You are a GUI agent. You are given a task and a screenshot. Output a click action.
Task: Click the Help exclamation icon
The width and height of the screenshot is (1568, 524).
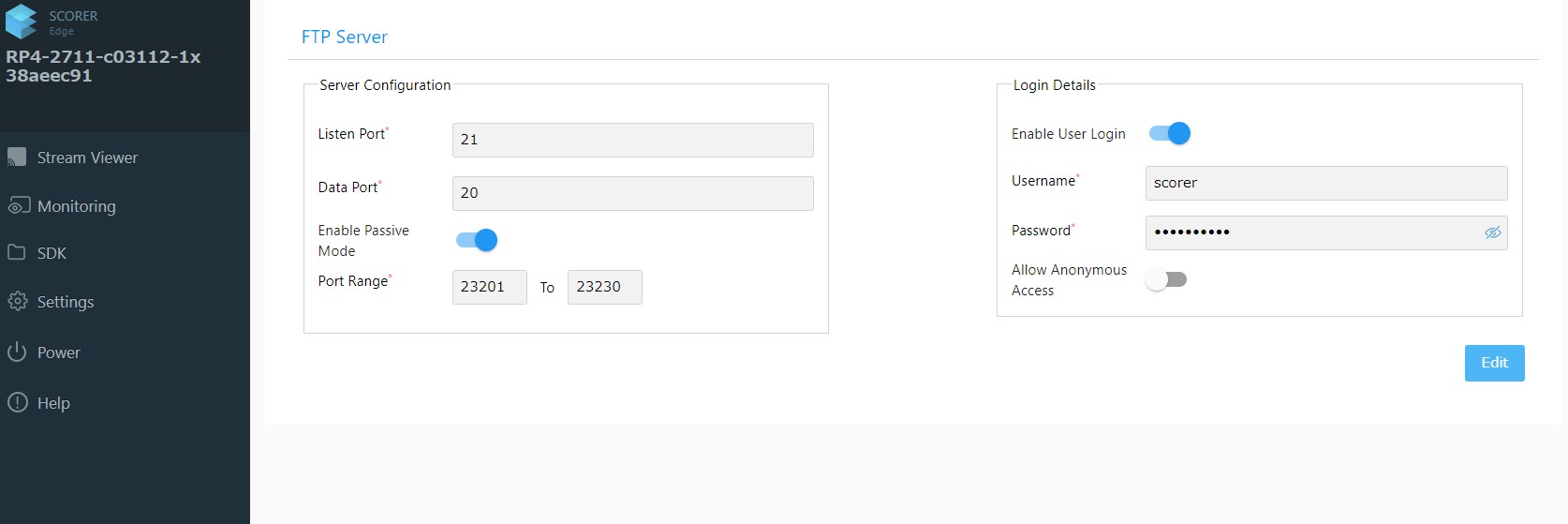(x=17, y=403)
